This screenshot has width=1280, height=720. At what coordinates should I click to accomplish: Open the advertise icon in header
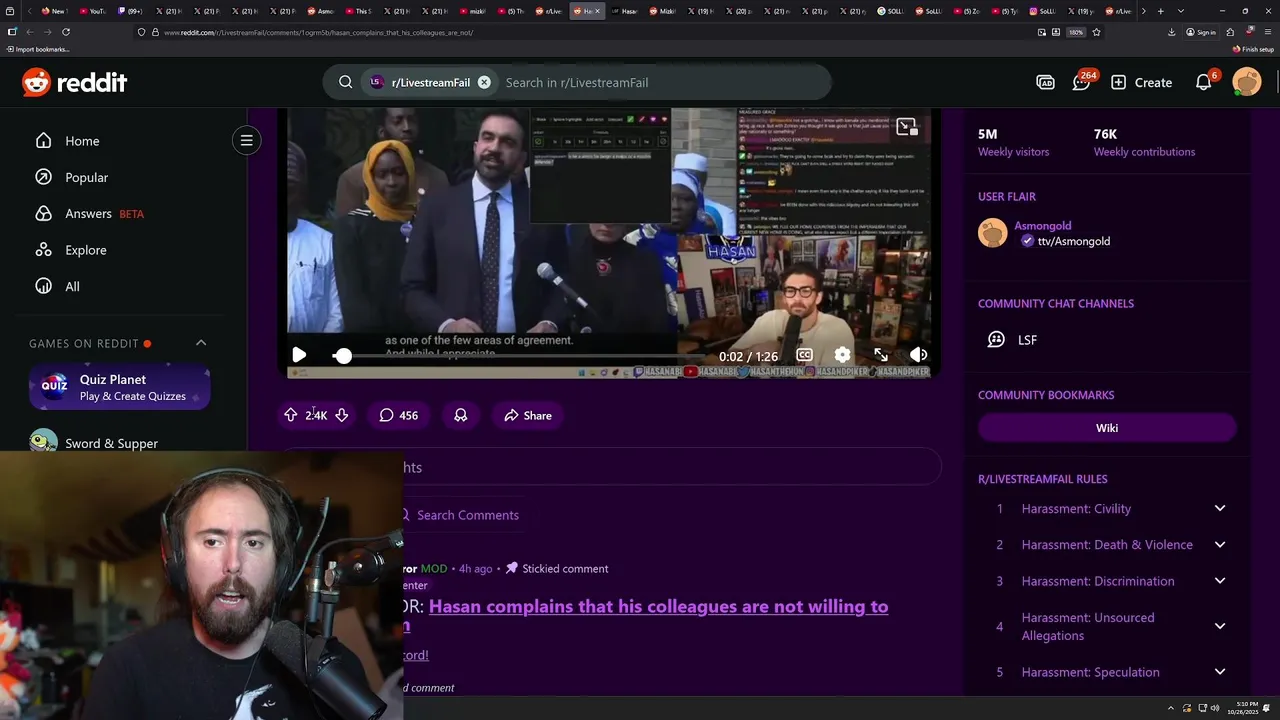pos(1045,82)
